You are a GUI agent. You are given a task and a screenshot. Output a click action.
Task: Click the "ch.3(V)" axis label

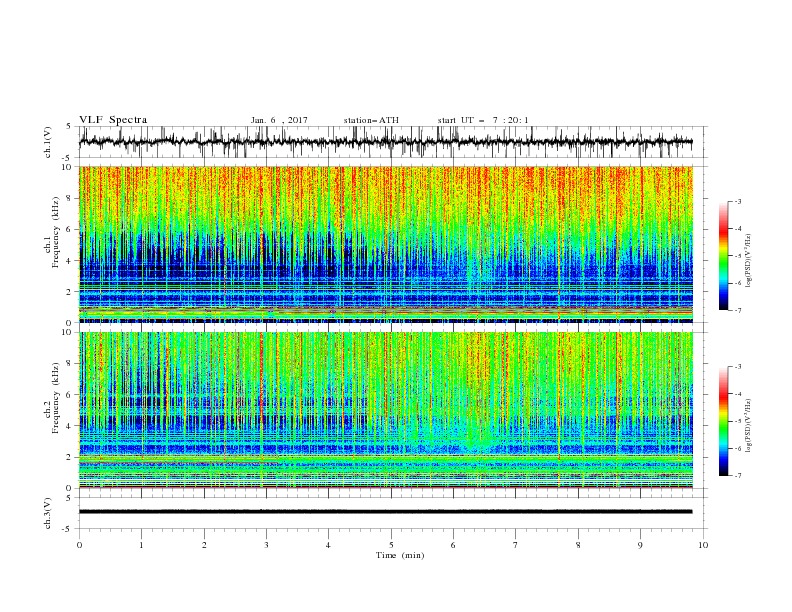[48, 513]
